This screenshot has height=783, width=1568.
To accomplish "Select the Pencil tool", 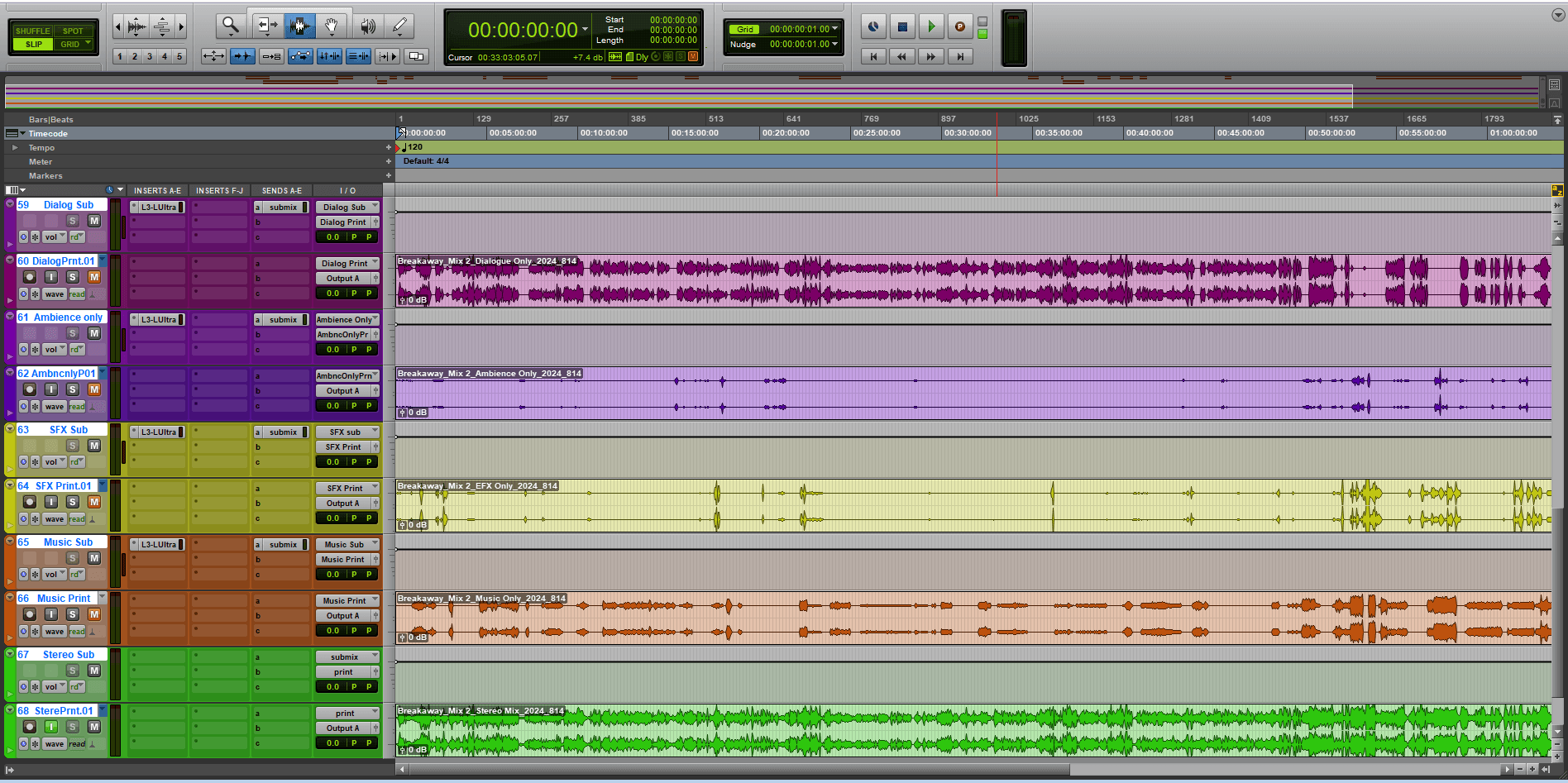I will click(x=399, y=26).
